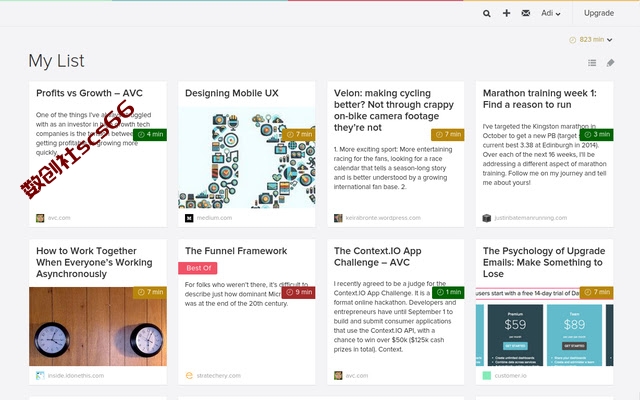Click the Velon article excerpt text
Screen dimensions: 640x400
click(393, 168)
